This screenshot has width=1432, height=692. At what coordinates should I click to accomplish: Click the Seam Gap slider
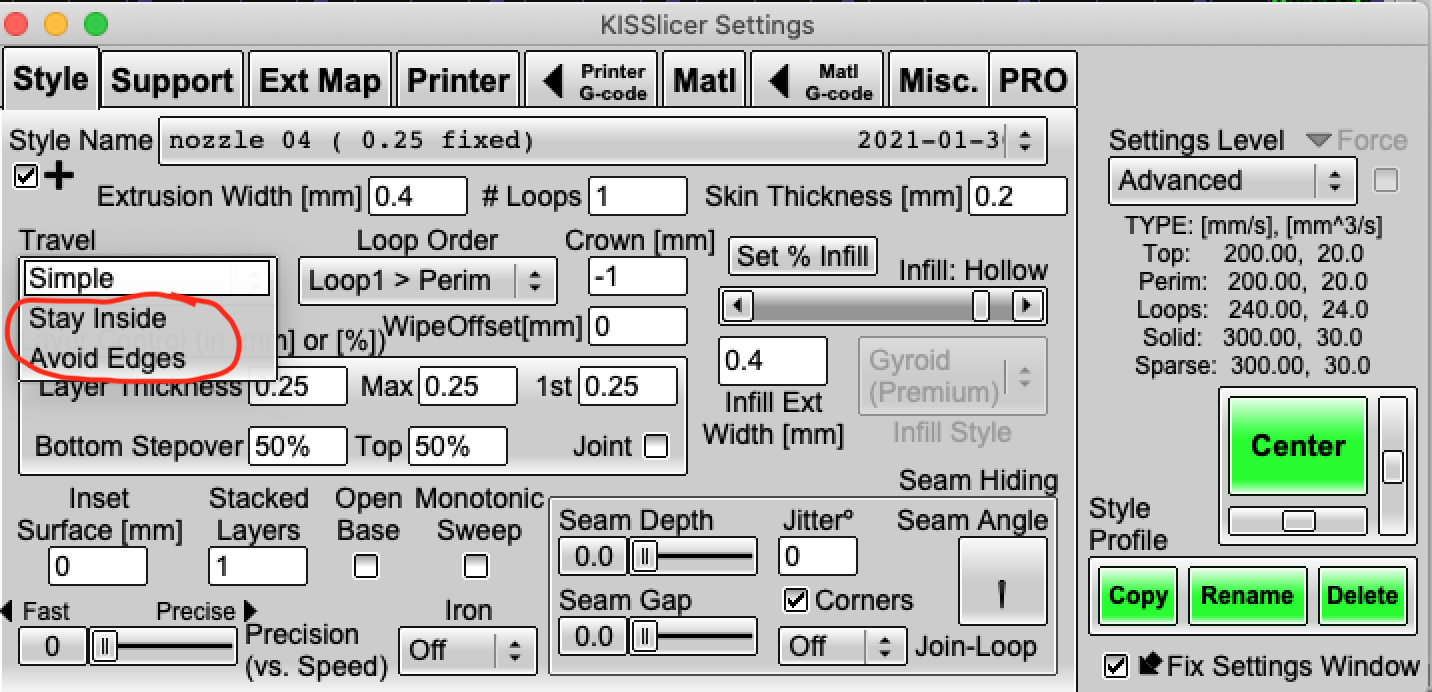click(694, 635)
